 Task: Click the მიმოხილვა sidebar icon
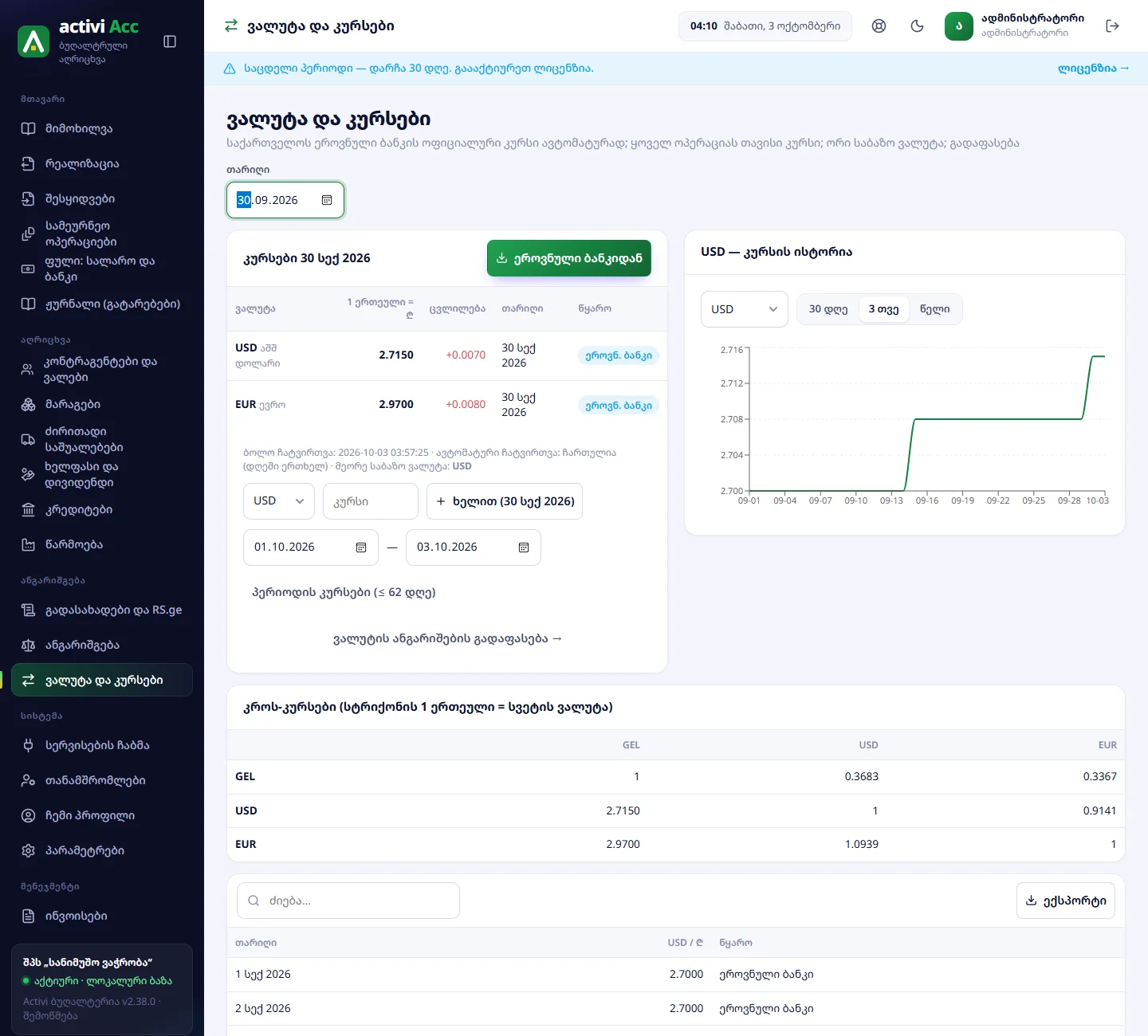[28, 128]
